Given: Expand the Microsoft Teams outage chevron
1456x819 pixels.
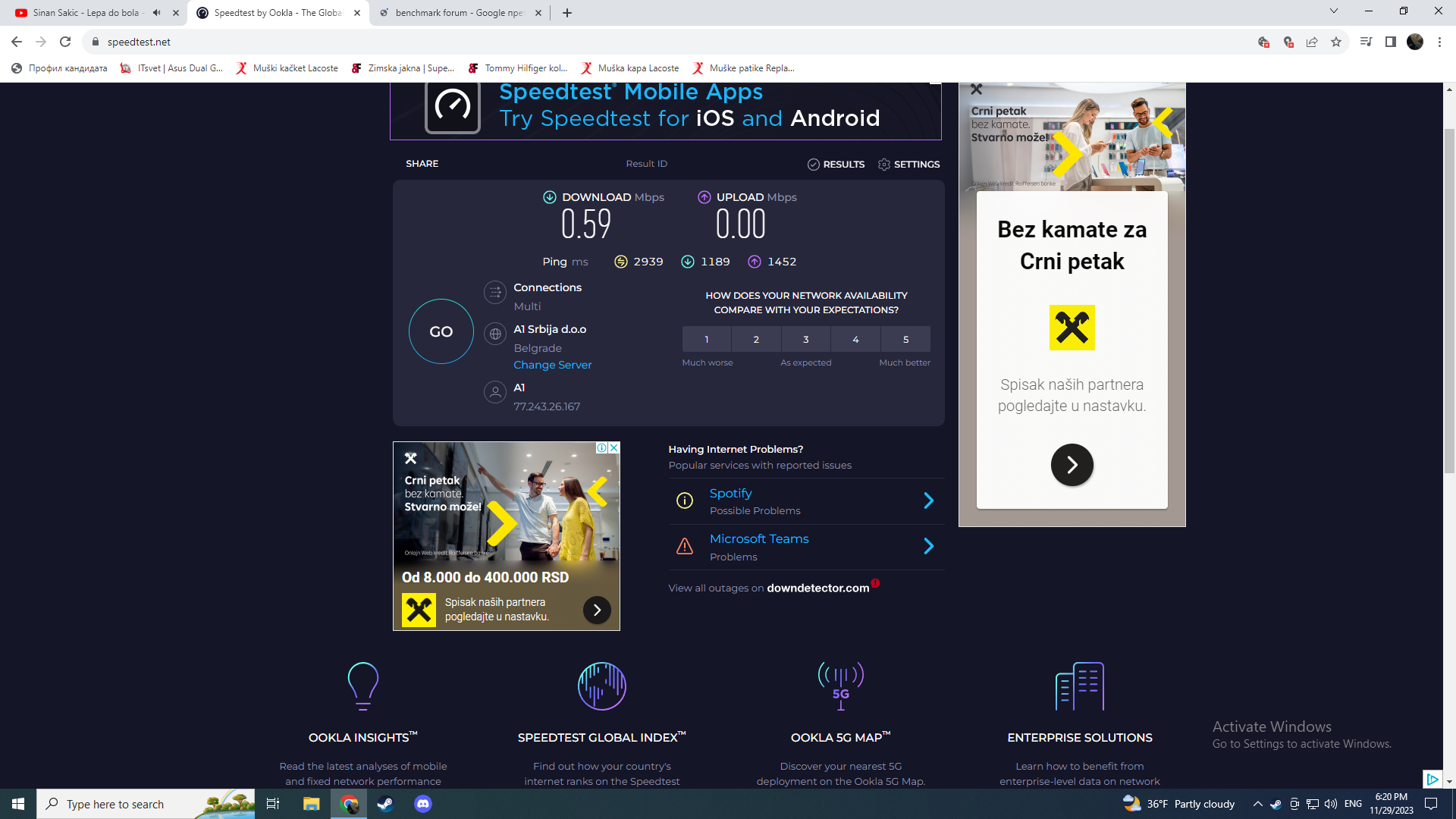Looking at the screenshot, I should (929, 546).
